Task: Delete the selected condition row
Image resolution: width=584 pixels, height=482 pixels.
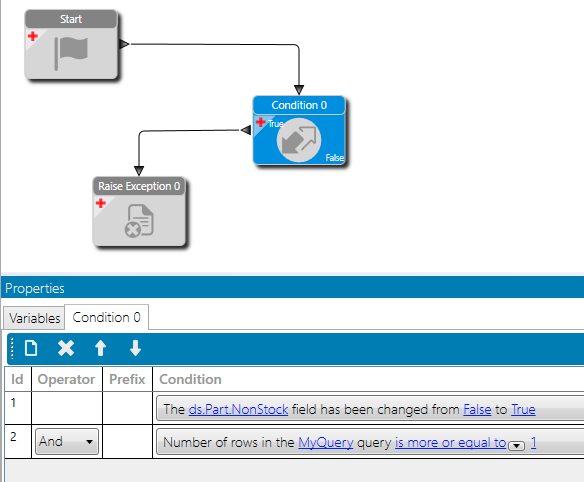Action: (66, 349)
